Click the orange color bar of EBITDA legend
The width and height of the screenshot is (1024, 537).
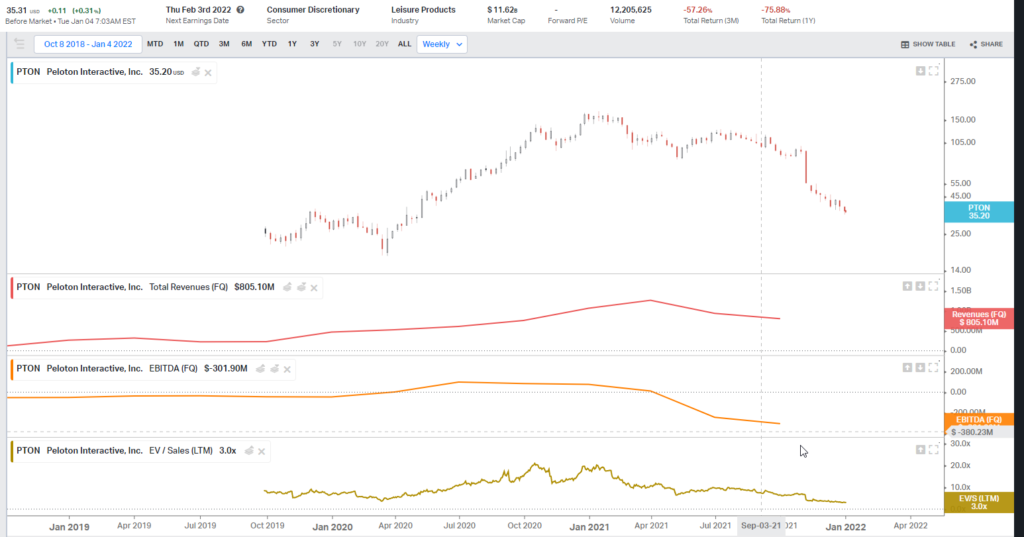[x=12, y=368]
